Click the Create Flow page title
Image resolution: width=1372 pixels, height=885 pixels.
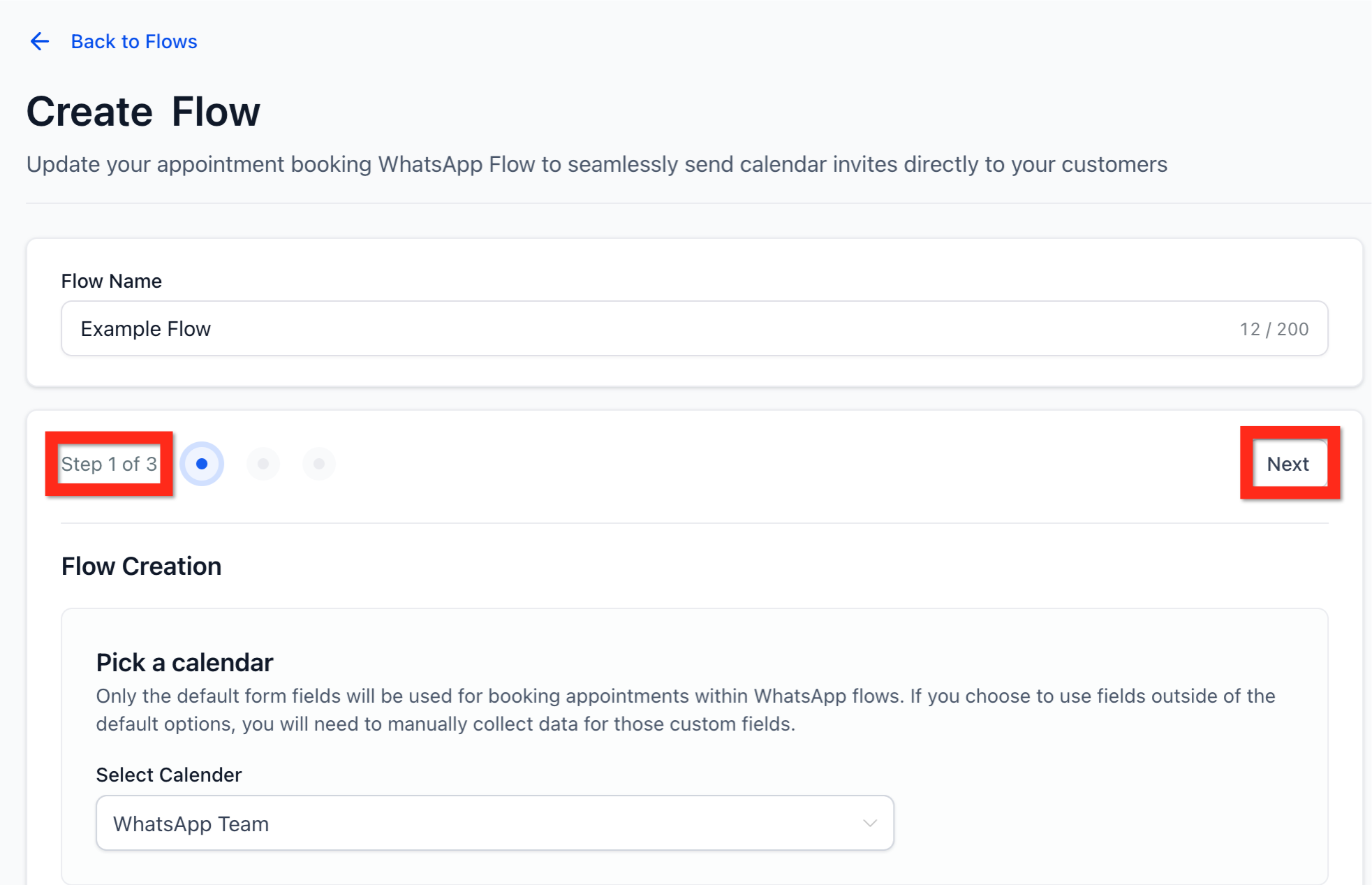[x=143, y=112]
